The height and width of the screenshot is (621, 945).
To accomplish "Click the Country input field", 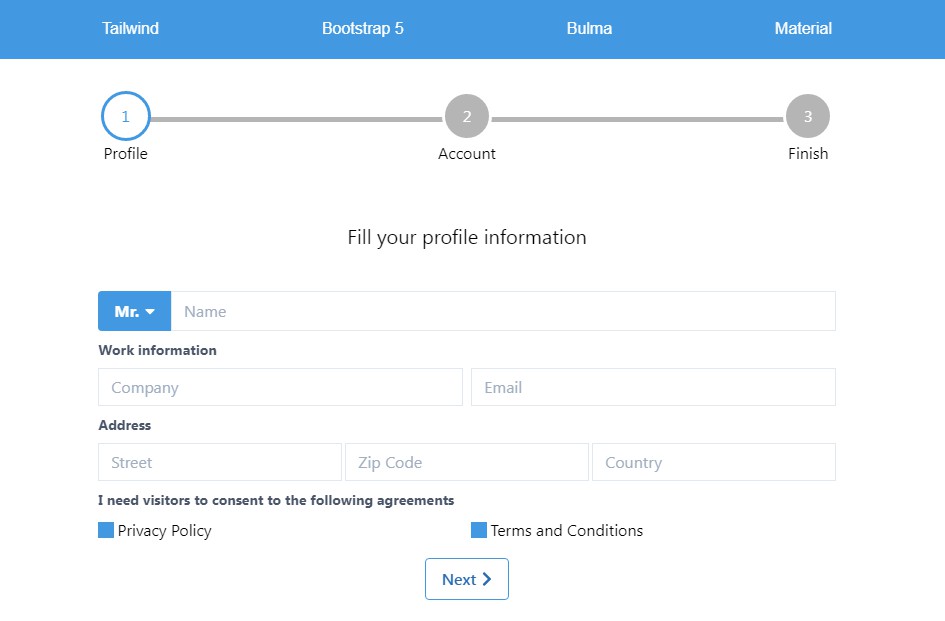I will click(713, 463).
